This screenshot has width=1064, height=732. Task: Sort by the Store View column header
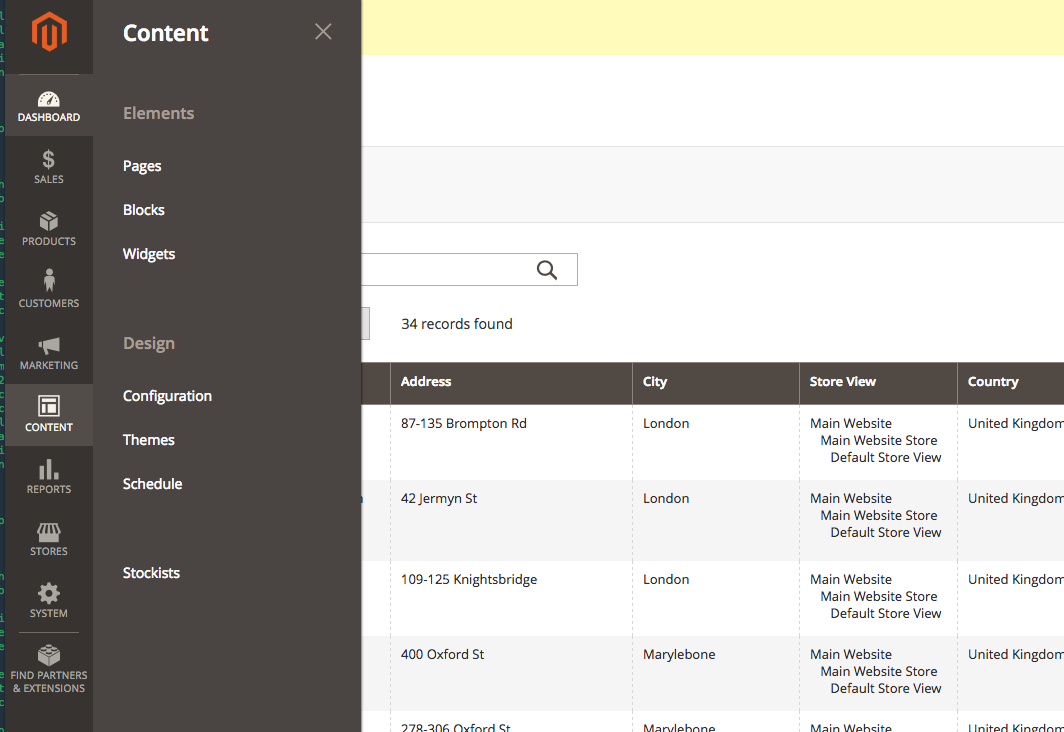(x=878, y=382)
